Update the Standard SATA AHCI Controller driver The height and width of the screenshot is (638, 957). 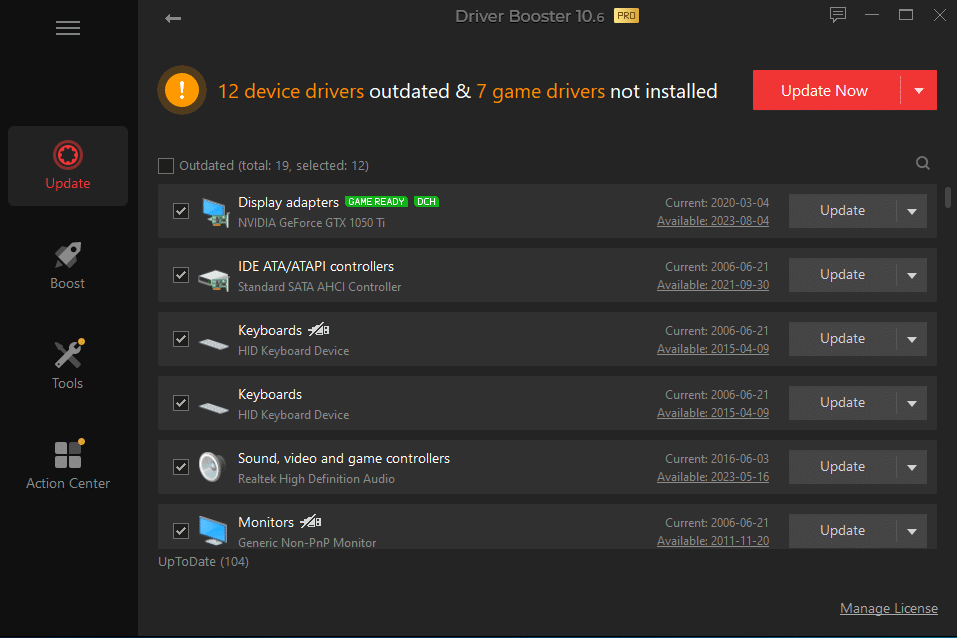(842, 275)
